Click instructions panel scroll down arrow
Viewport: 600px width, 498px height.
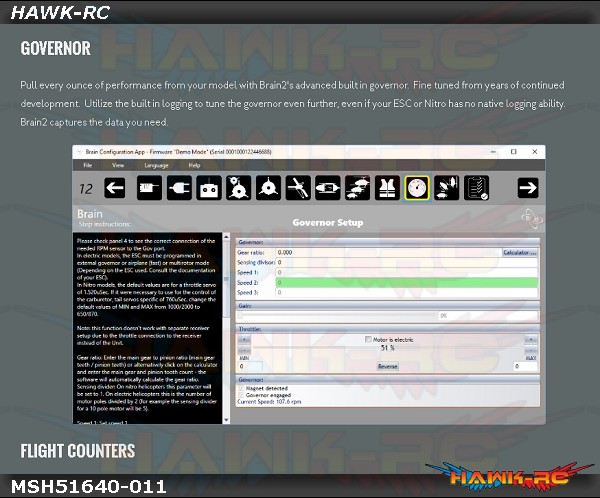(226, 420)
